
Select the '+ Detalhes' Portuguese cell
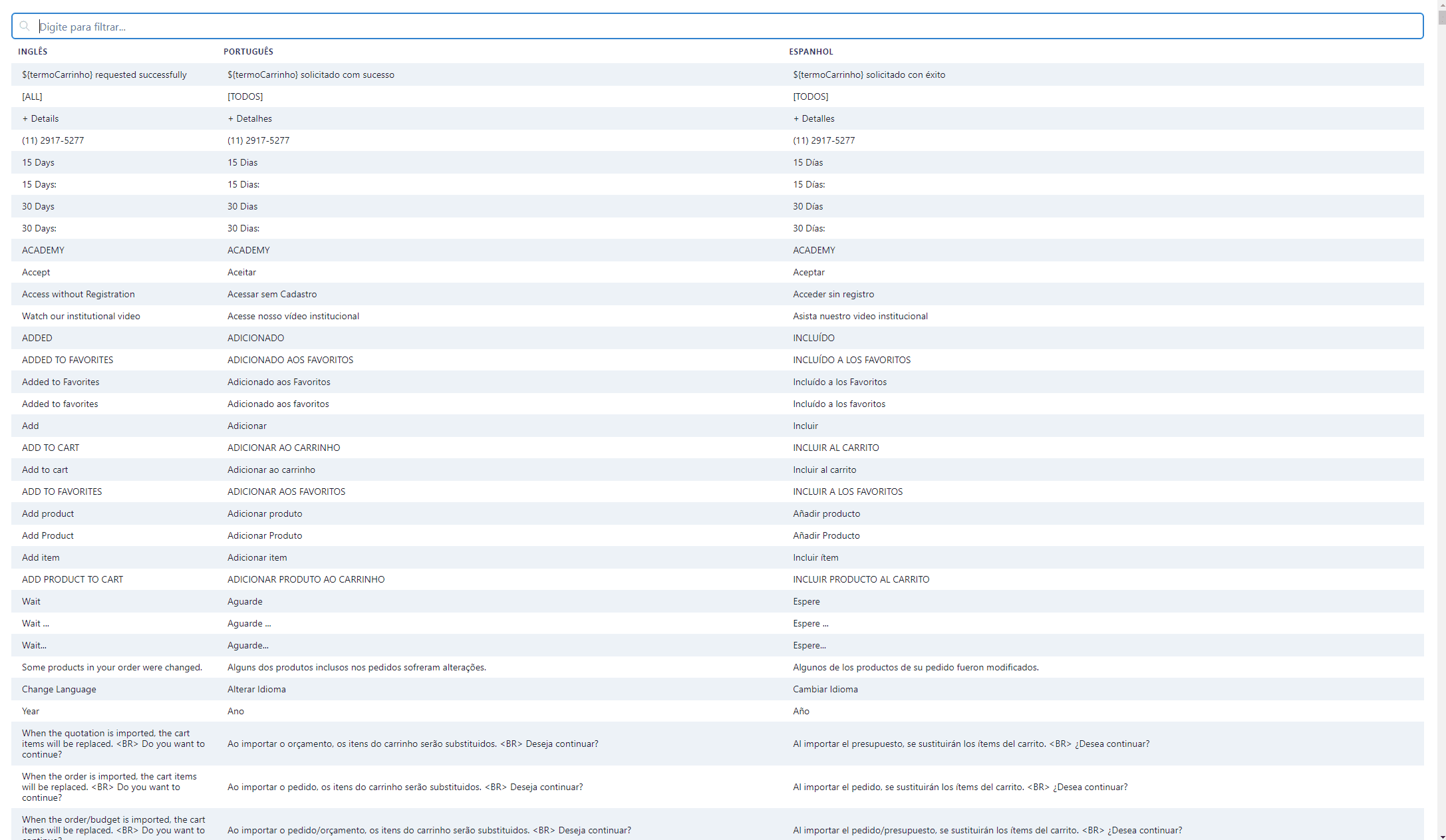pos(249,118)
